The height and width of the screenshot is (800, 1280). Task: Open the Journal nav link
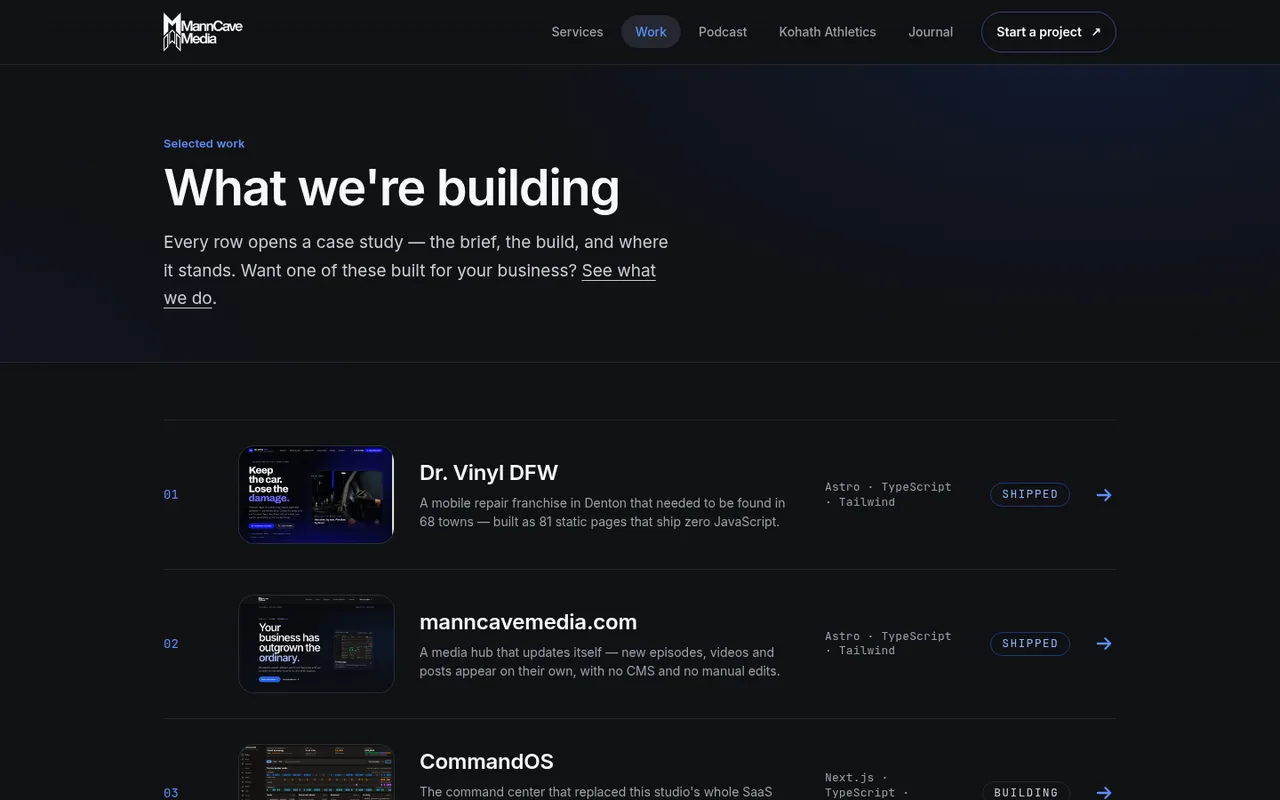(931, 32)
